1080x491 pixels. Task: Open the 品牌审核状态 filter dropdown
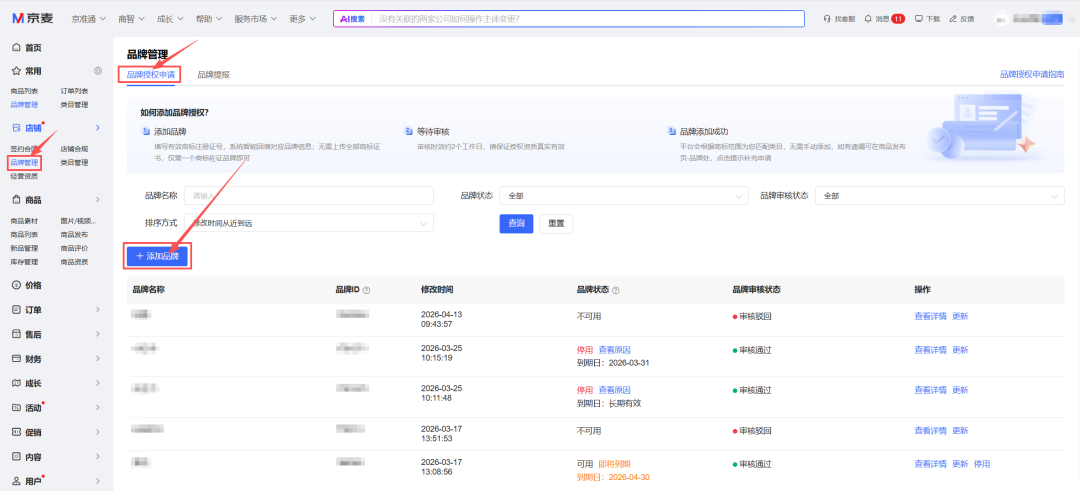tap(939, 196)
